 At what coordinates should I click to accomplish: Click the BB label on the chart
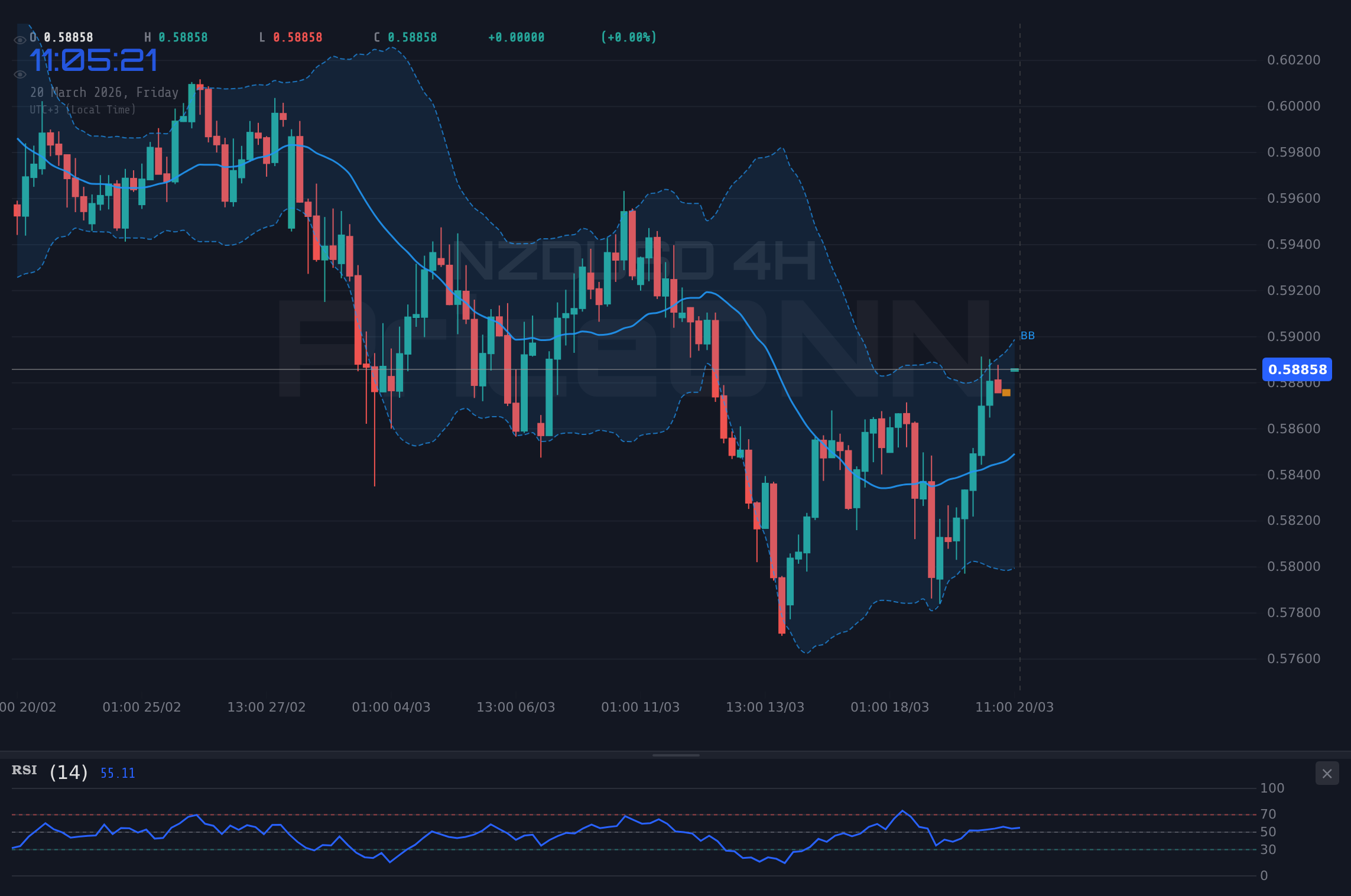point(1027,335)
